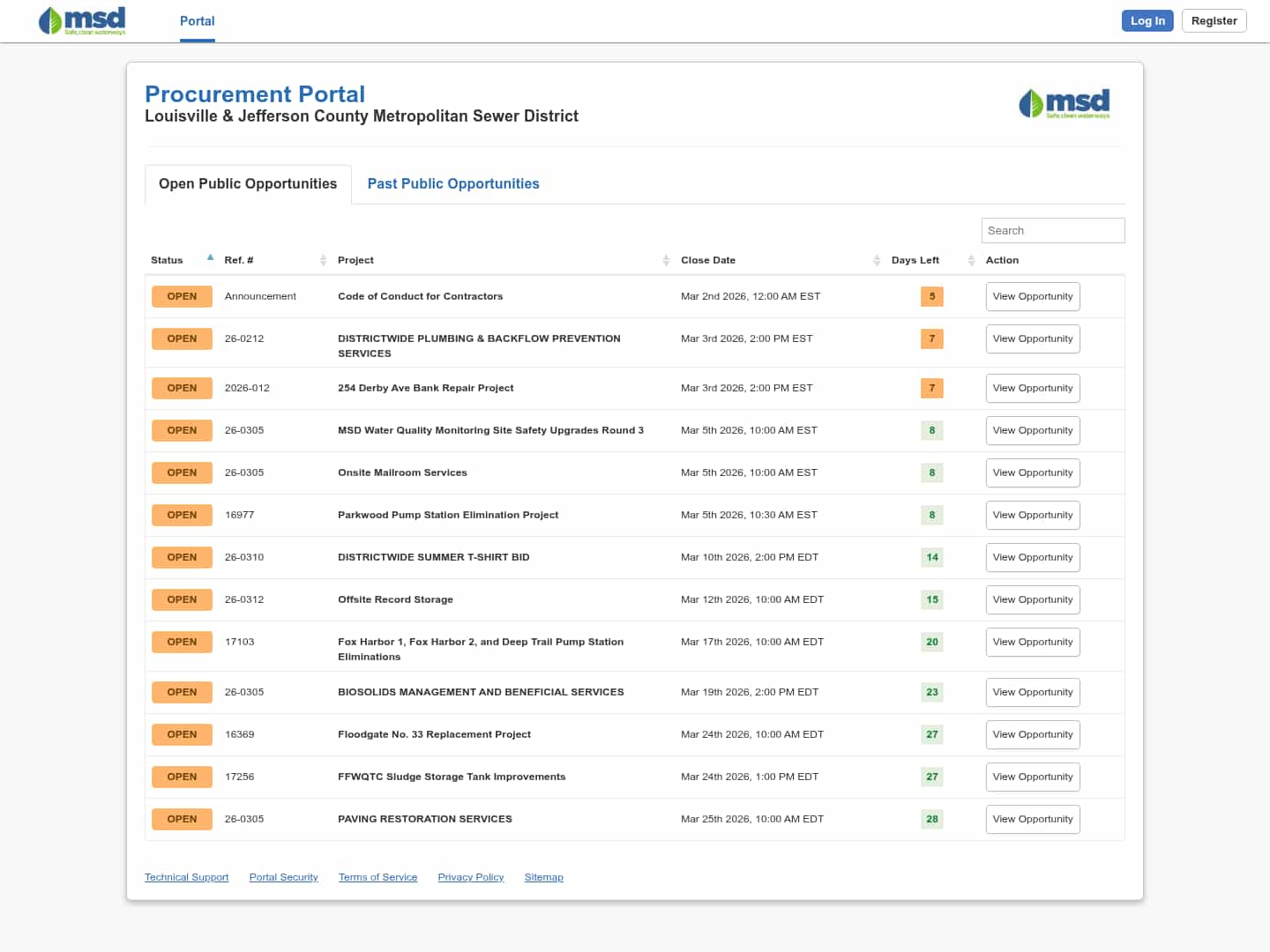
Task: Sort by Ref. # column arrows
Action: pyautogui.click(x=323, y=260)
